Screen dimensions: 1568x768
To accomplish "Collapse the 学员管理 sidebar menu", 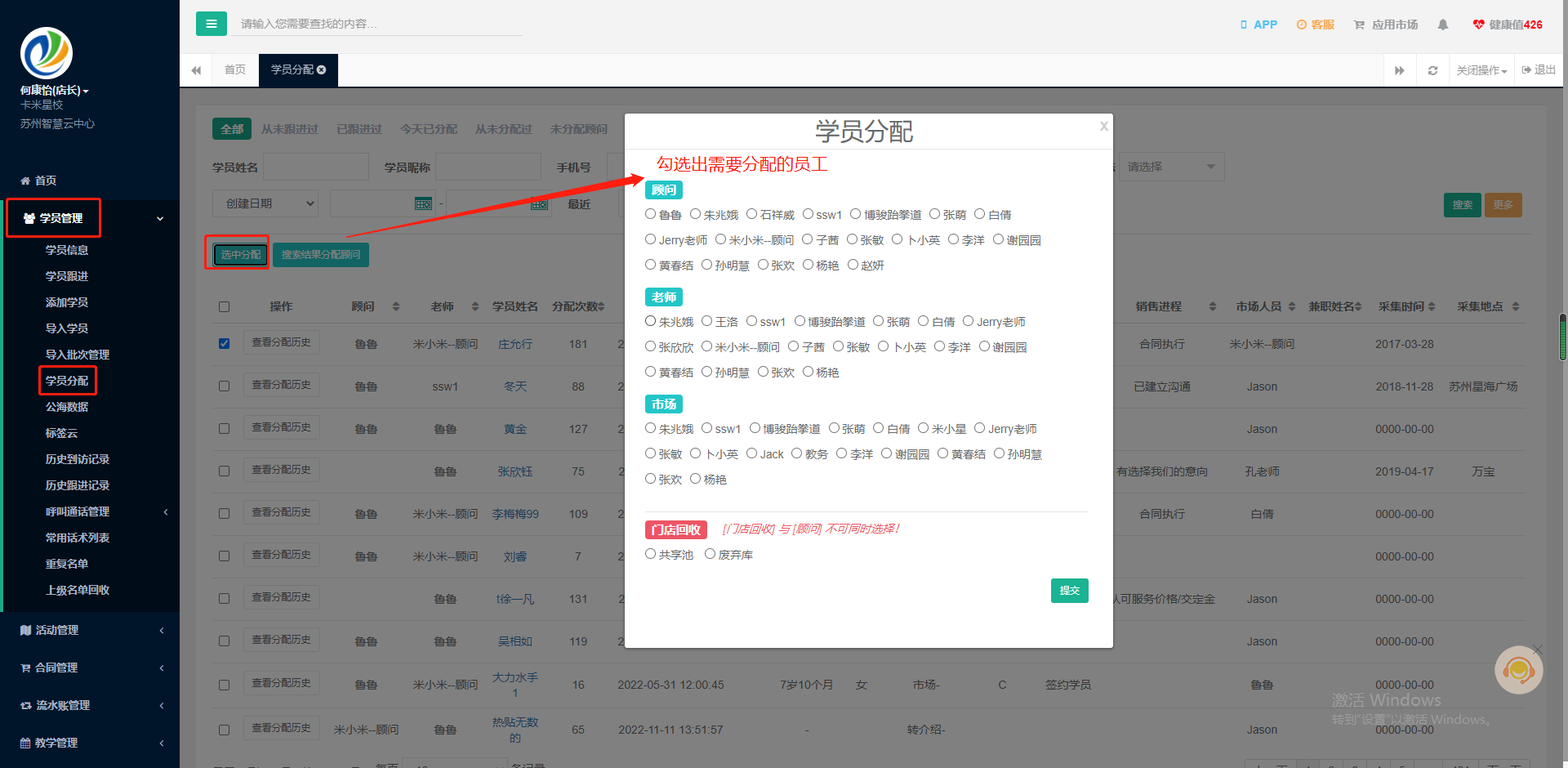I will point(90,218).
